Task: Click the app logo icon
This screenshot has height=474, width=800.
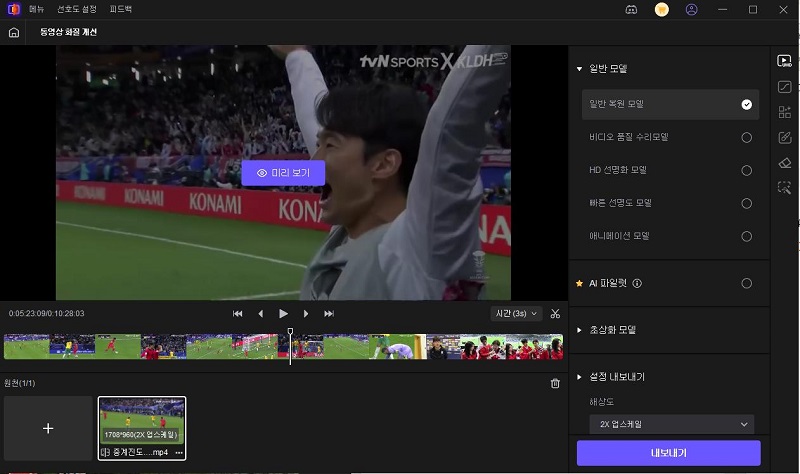Action: (x=14, y=9)
